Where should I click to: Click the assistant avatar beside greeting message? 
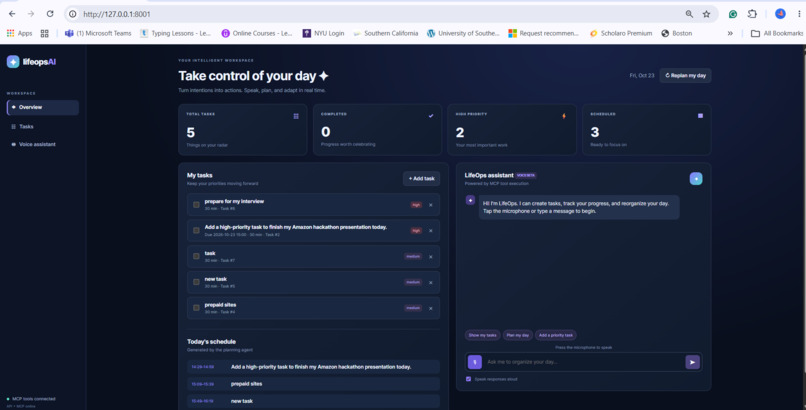click(x=470, y=200)
